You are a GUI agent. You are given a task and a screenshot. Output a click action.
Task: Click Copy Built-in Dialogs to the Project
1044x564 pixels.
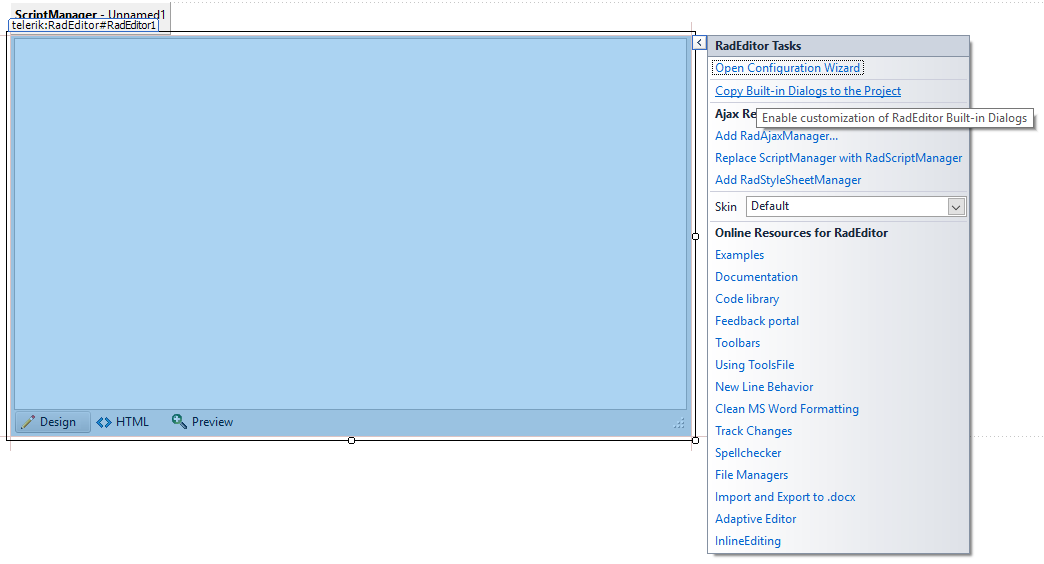(x=807, y=91)
